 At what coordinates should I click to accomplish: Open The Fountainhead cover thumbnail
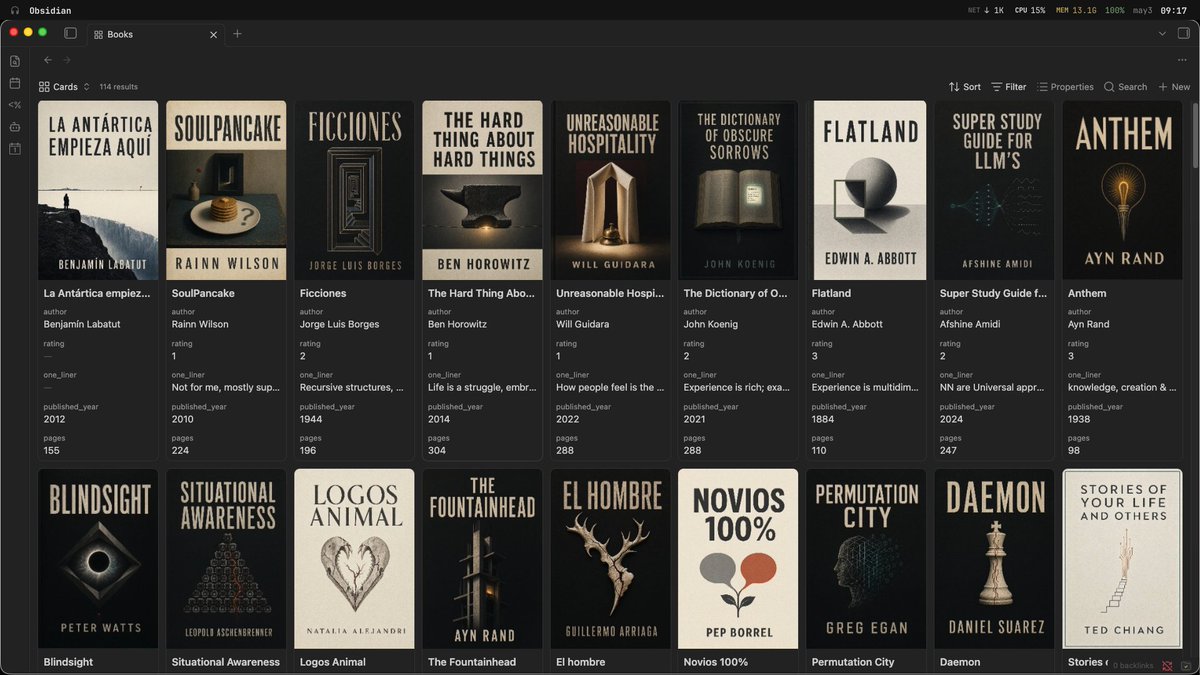point(482,559)
